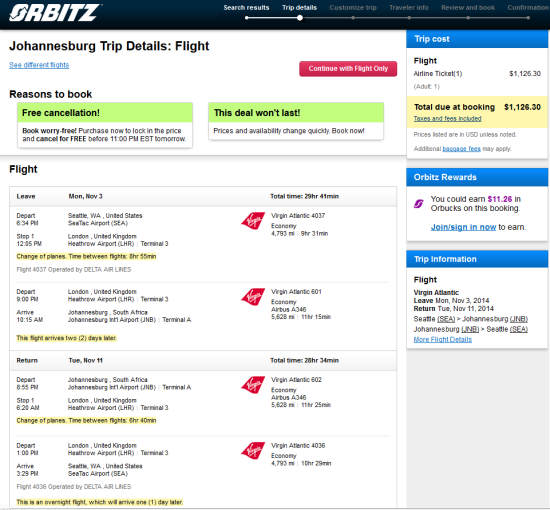Open Taxes and fees included link
The height and width of the screenshot is (510, 550).
point(447,119)
